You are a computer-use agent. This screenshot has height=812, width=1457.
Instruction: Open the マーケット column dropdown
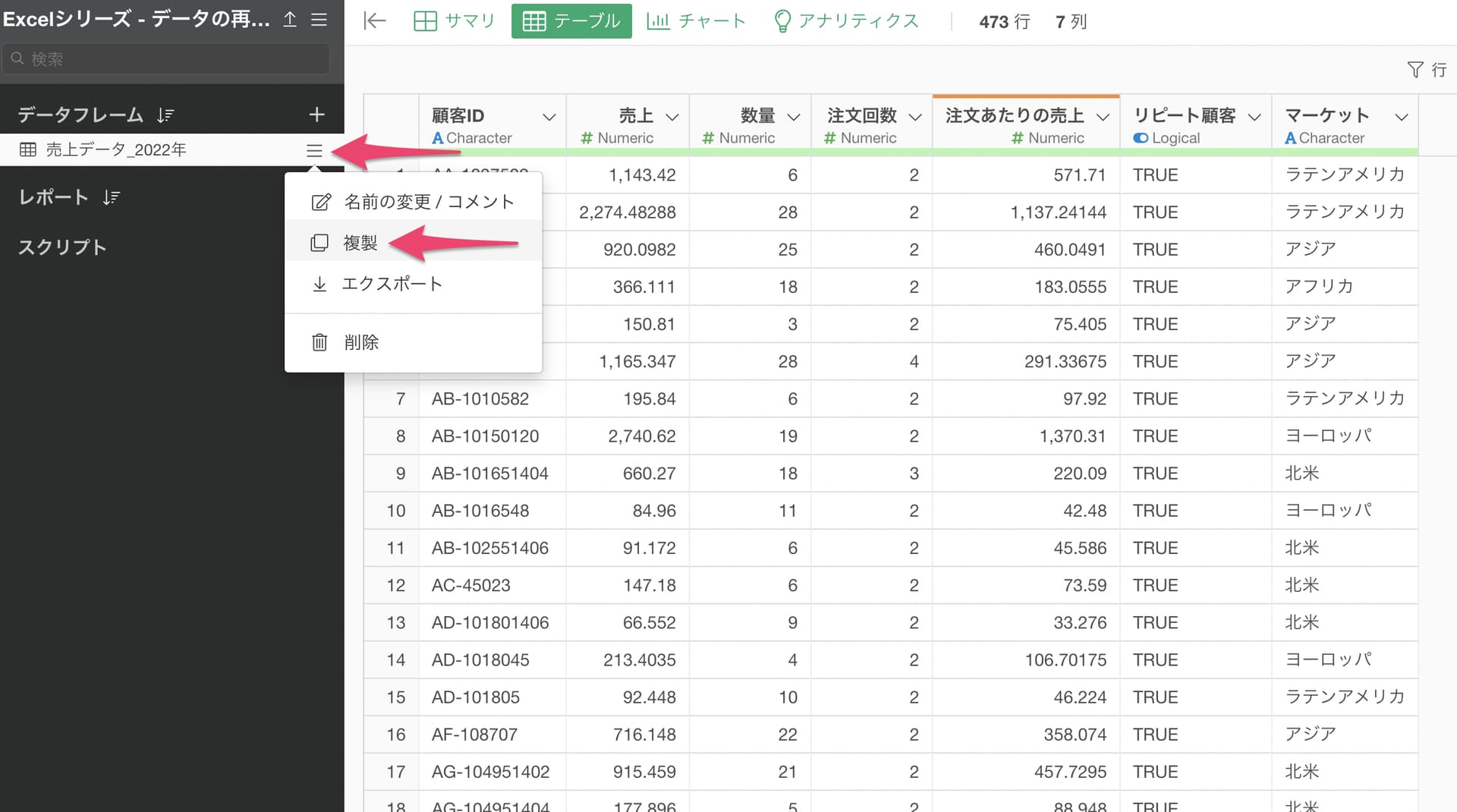coord(1402,117)
